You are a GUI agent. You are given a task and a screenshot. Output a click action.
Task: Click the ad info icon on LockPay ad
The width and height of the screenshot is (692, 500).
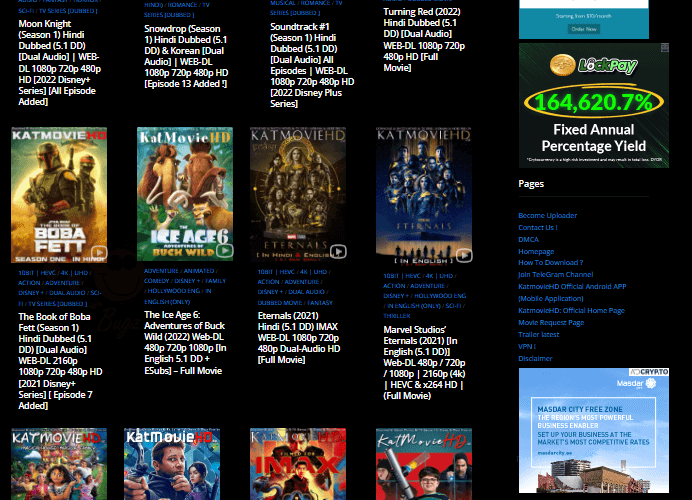pos(665,47)
